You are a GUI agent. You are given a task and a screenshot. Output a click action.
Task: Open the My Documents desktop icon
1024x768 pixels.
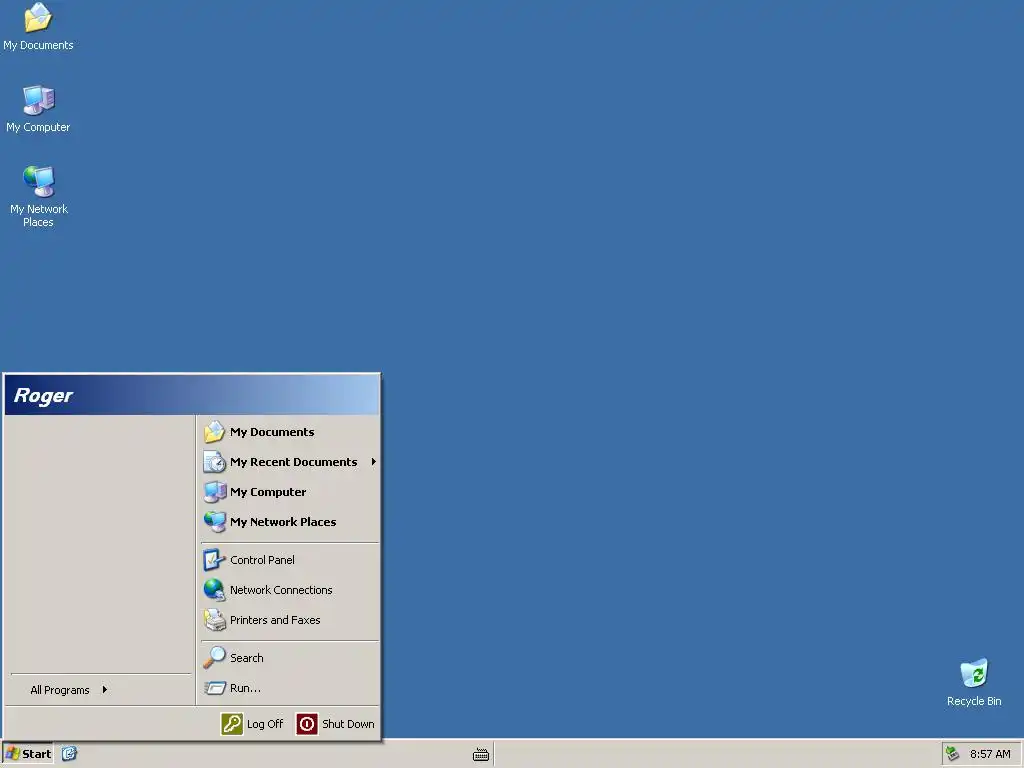coord(38,27)
